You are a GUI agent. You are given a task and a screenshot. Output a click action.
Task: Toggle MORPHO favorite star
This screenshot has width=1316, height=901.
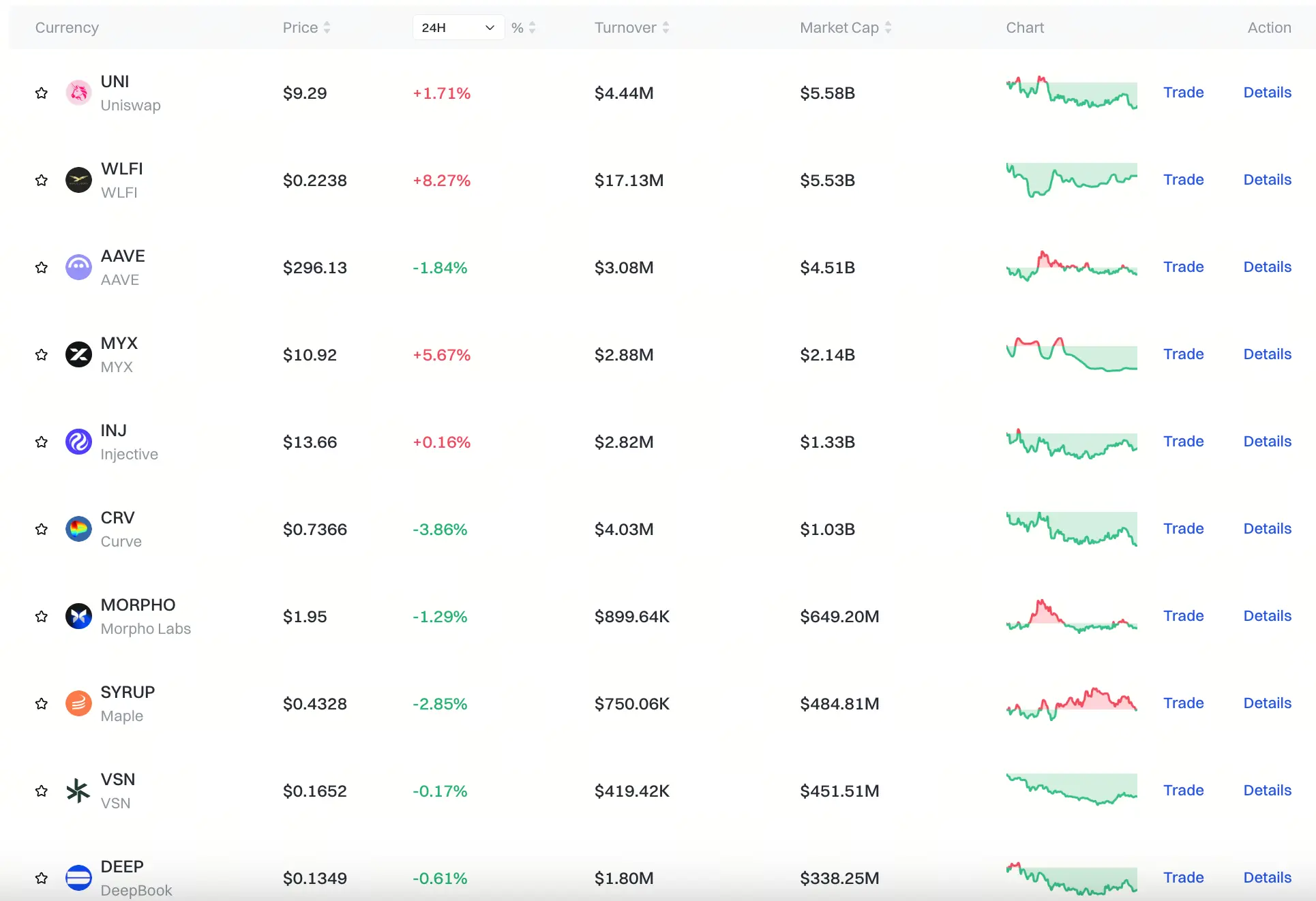pyautogui.click(x=42, y=616)
